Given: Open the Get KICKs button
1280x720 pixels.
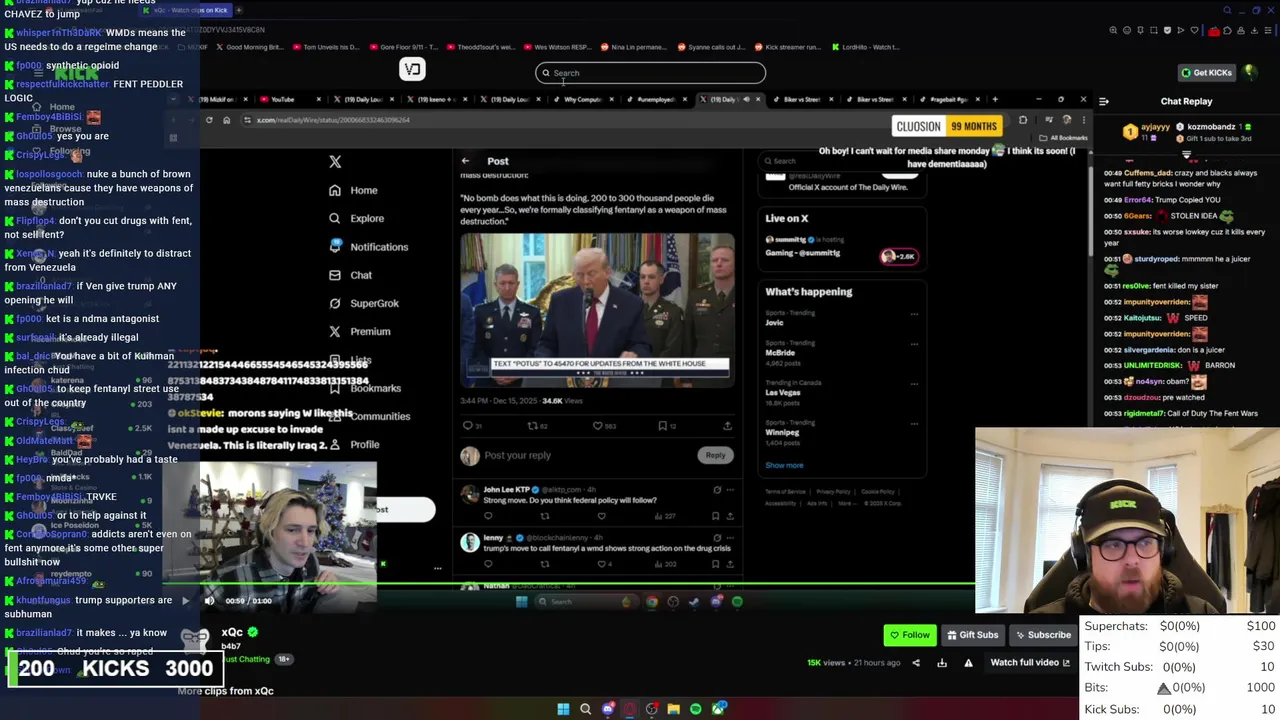Looking at the screenshot, I should pyautogui.click(x=1206, y=73).
